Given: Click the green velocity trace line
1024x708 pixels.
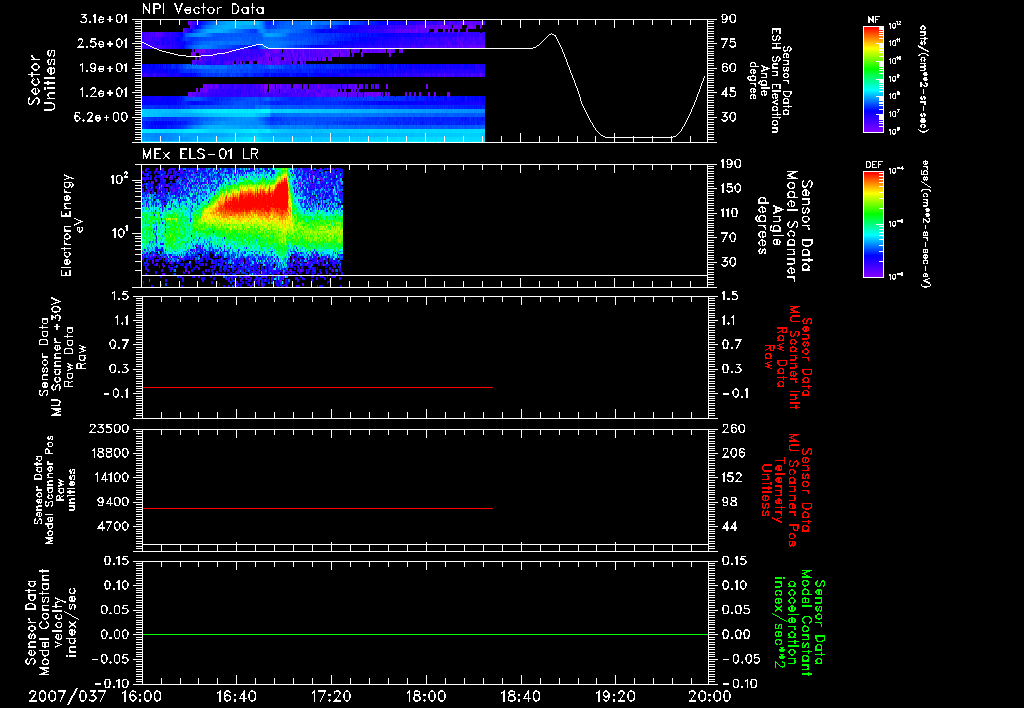Looking at the screenshot, I should pos(425,634).
